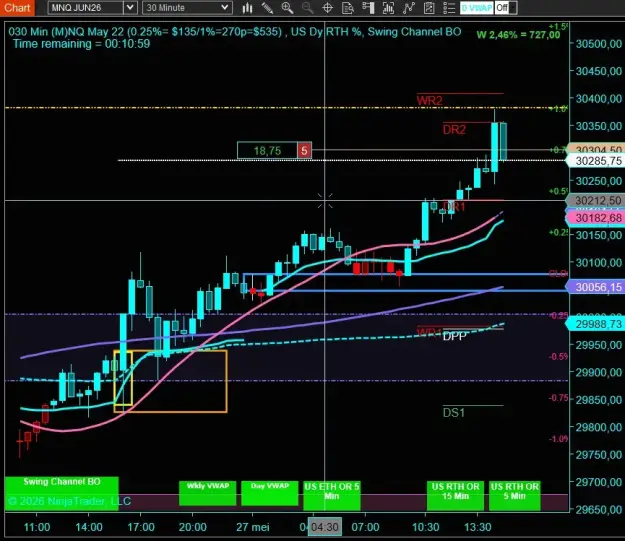625x541 pixels.
Task: Select the crosshair cursor tool
Action: [328, 8]
